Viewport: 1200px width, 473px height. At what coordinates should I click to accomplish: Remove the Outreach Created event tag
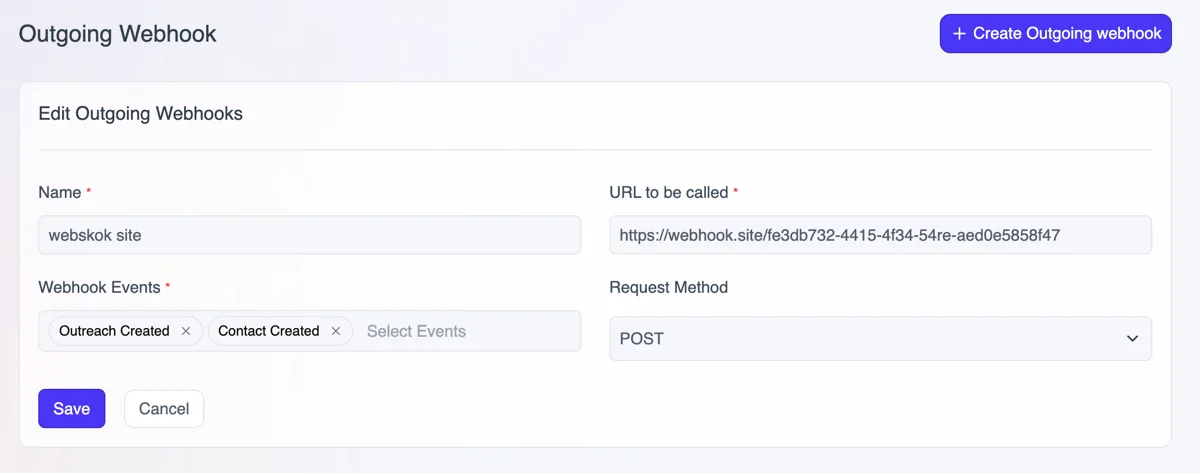click(186, 331)
